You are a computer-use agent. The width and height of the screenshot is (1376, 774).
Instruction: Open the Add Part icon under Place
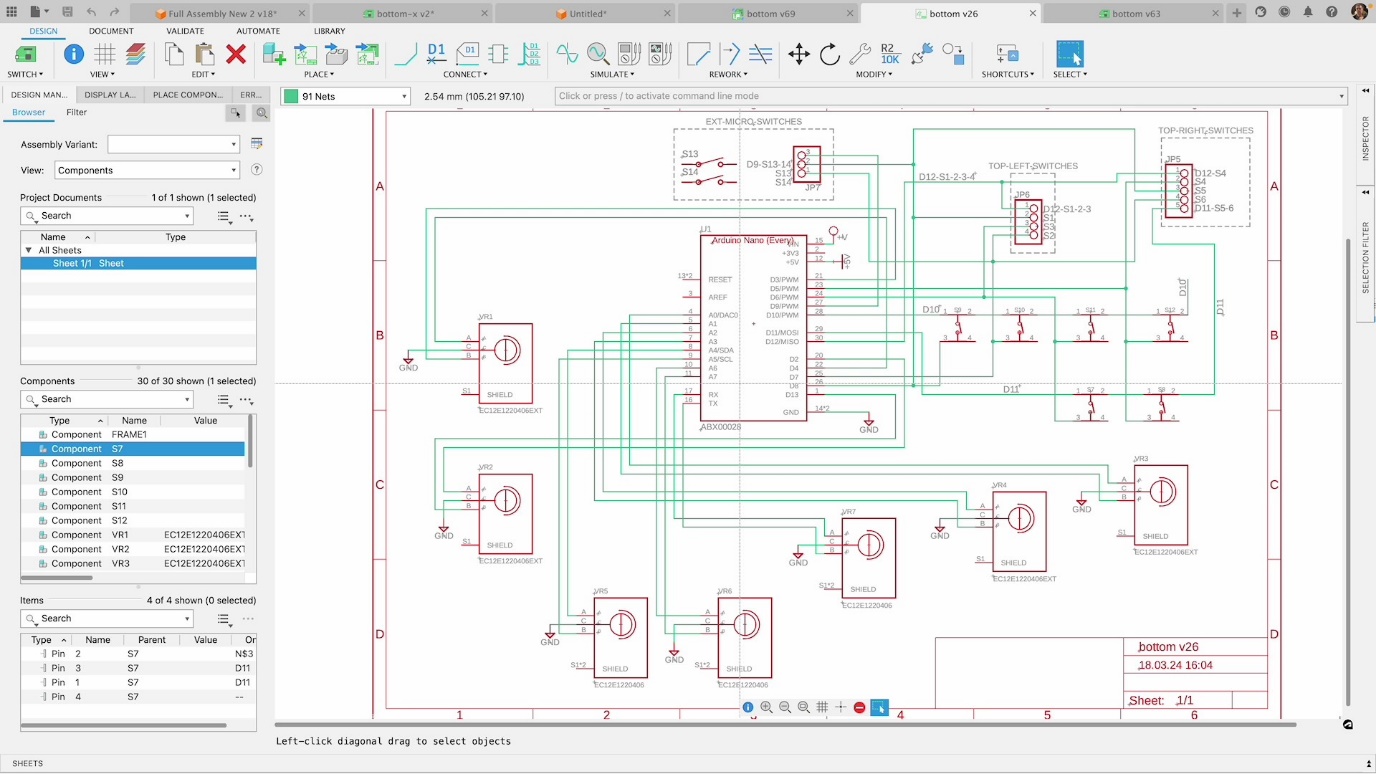273,55
